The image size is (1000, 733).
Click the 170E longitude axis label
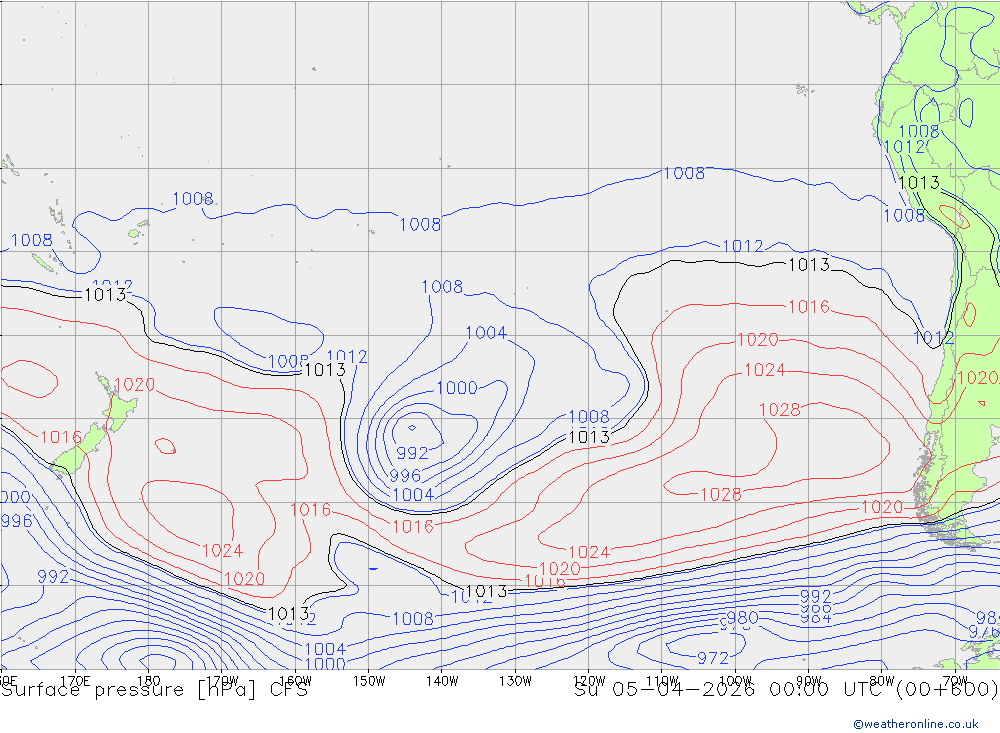pyautogui.click(x=76, y=681)
